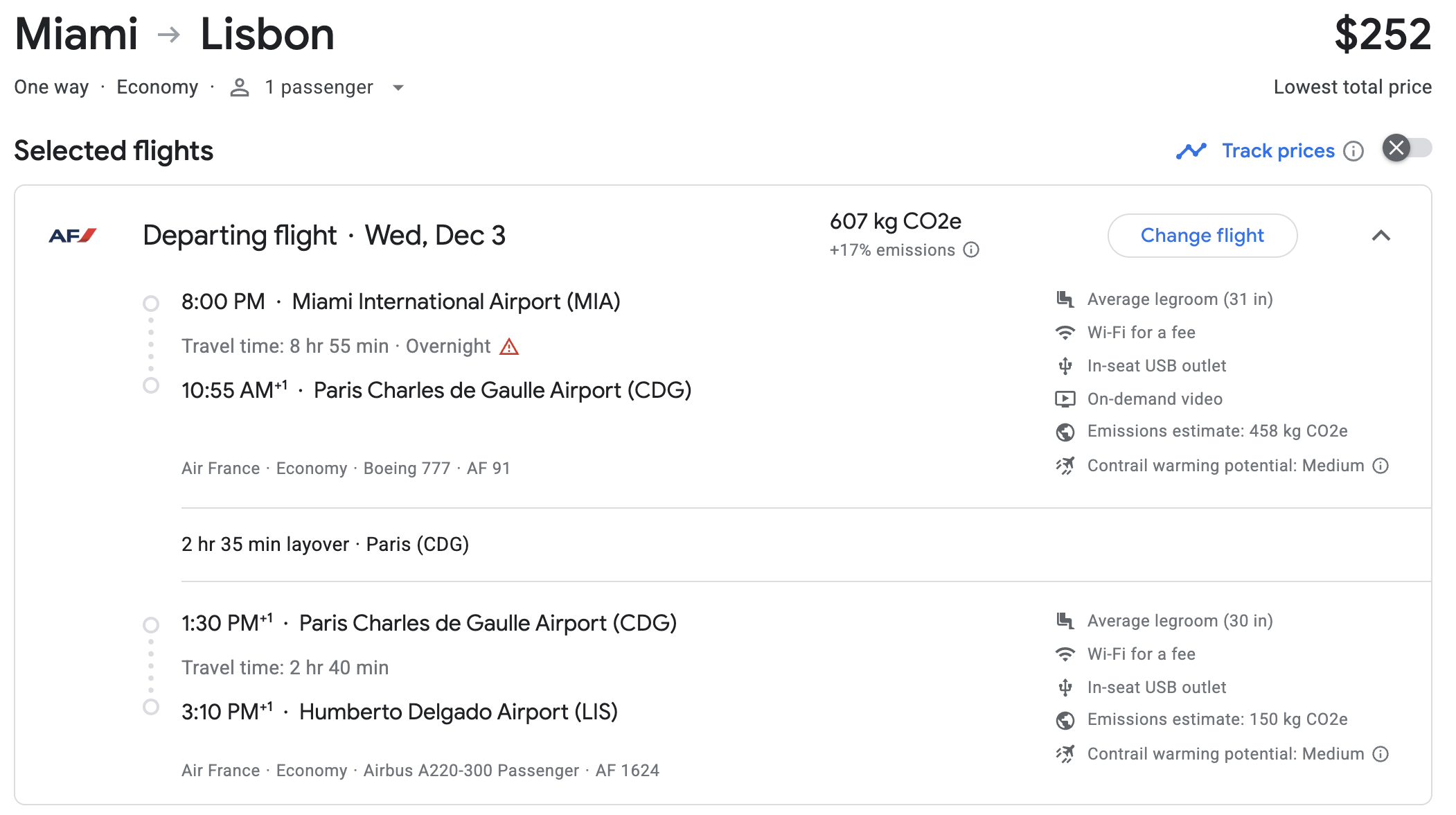Click the 2 hr 35 min layover row

325,545
